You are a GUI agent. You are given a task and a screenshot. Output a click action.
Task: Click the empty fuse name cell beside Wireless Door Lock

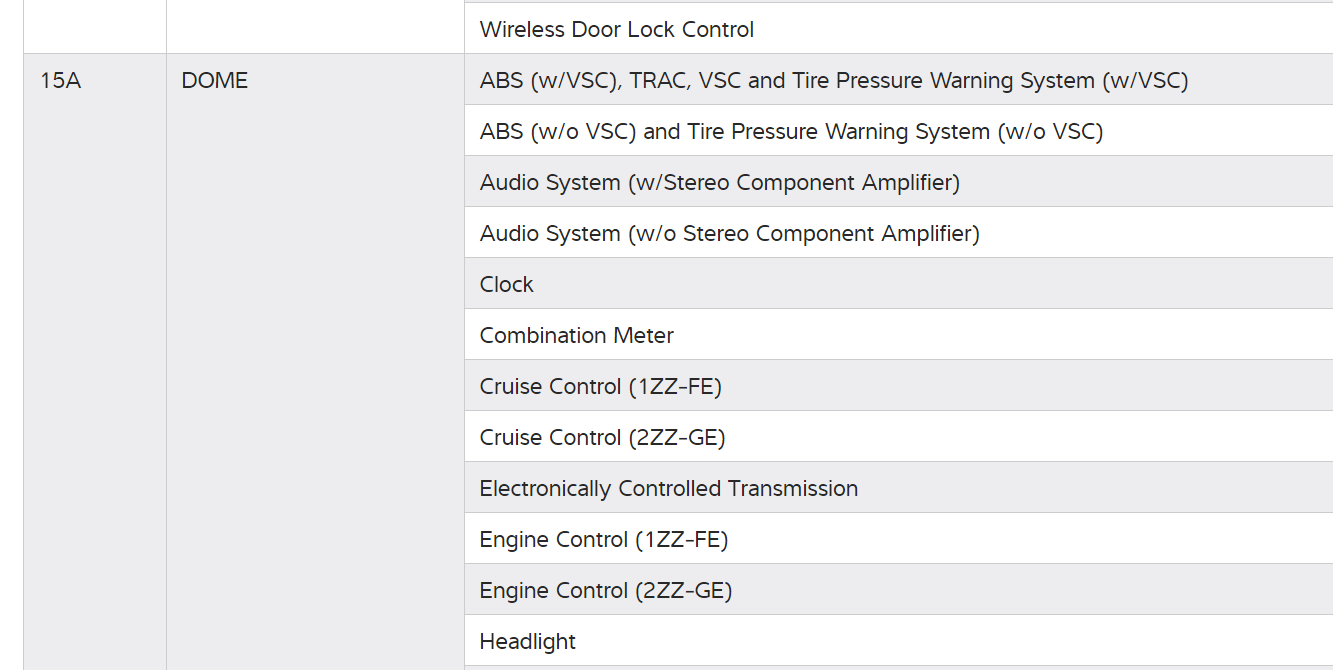pyautogui.click(x=315, y=27)
